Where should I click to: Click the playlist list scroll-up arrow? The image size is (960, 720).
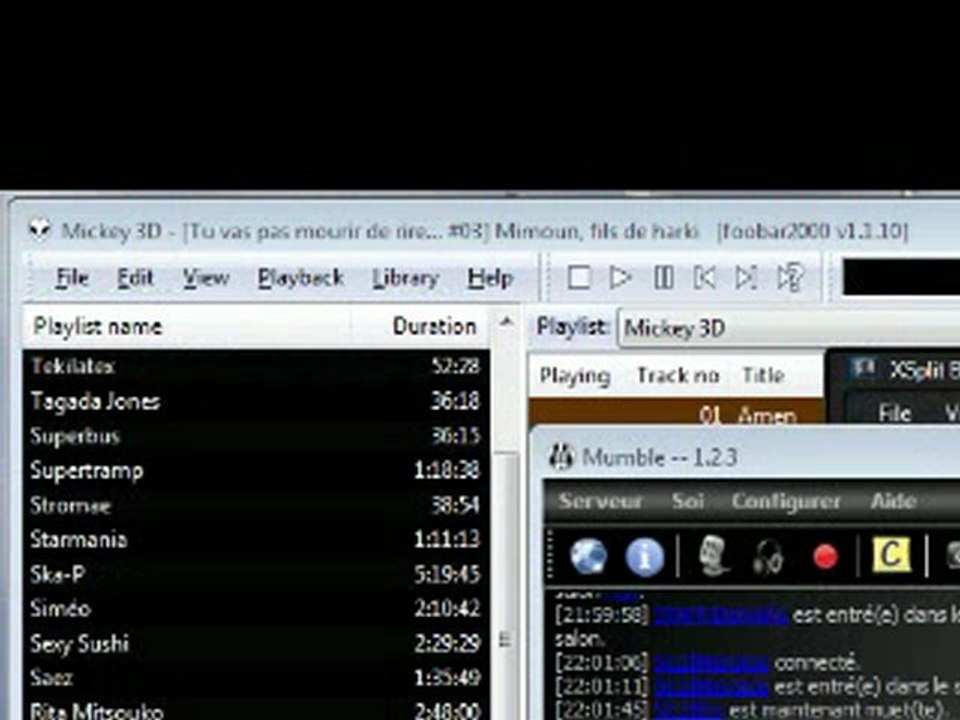[x=506, y=322]
